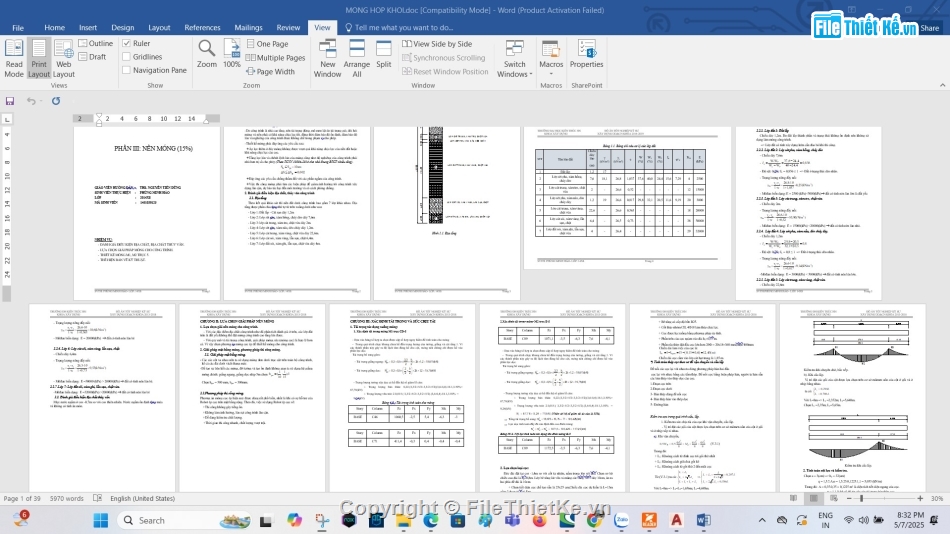950x534 pixels.
Task: Open the Undo history dropdown arrow
Action: (41, 101)
